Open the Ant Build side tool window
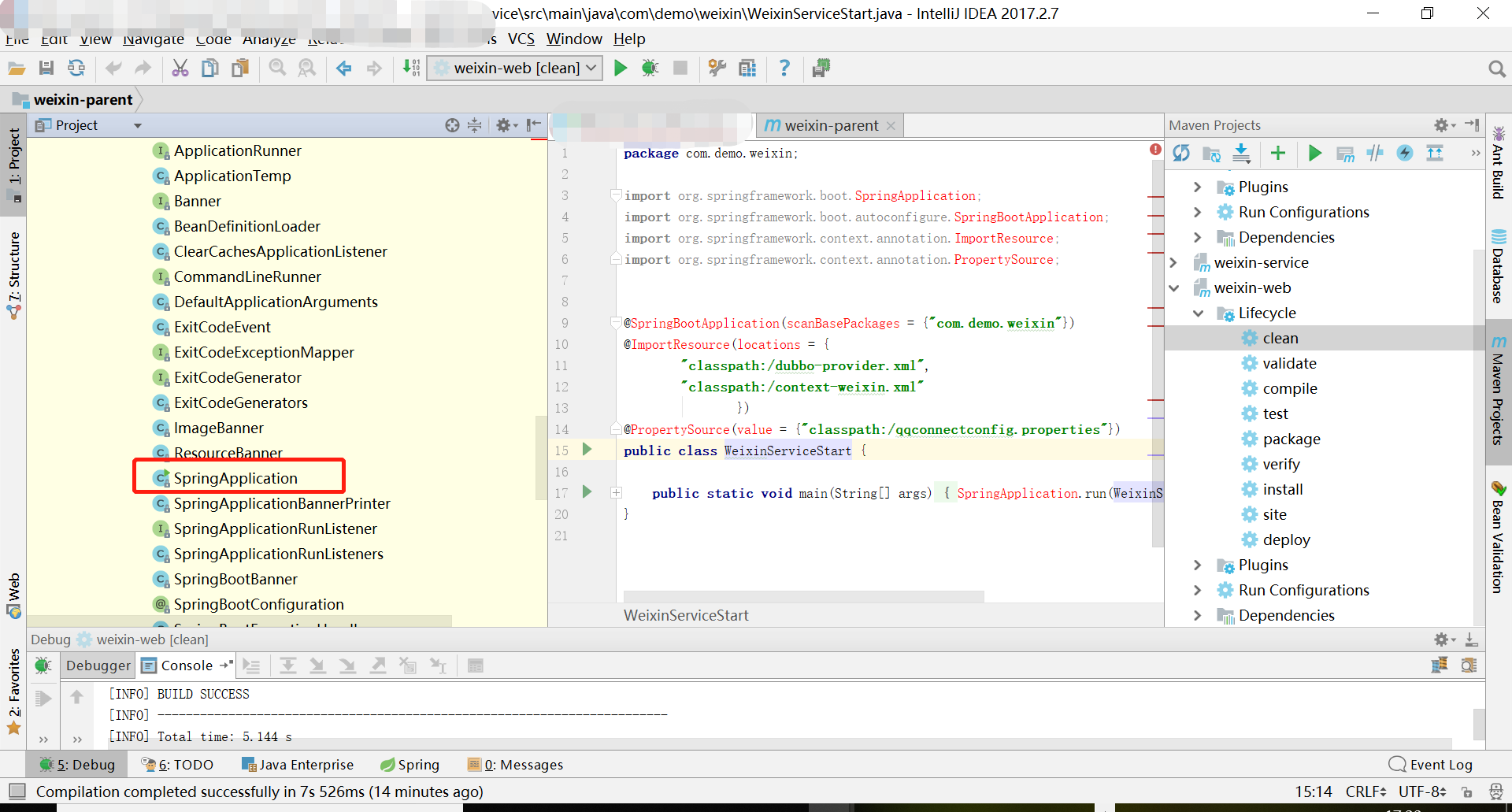This screenshot has width=1512, height=812. point(1498,163)
